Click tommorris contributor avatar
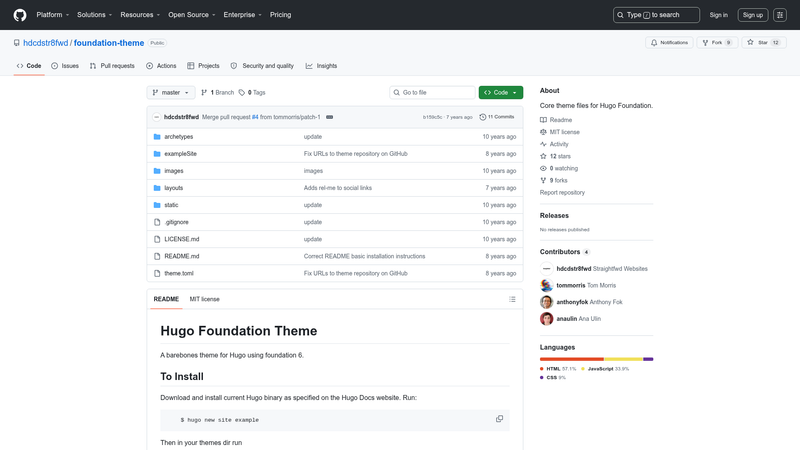Image resolution: width=800 pixels, height=450 pixels. click(546, 285)
